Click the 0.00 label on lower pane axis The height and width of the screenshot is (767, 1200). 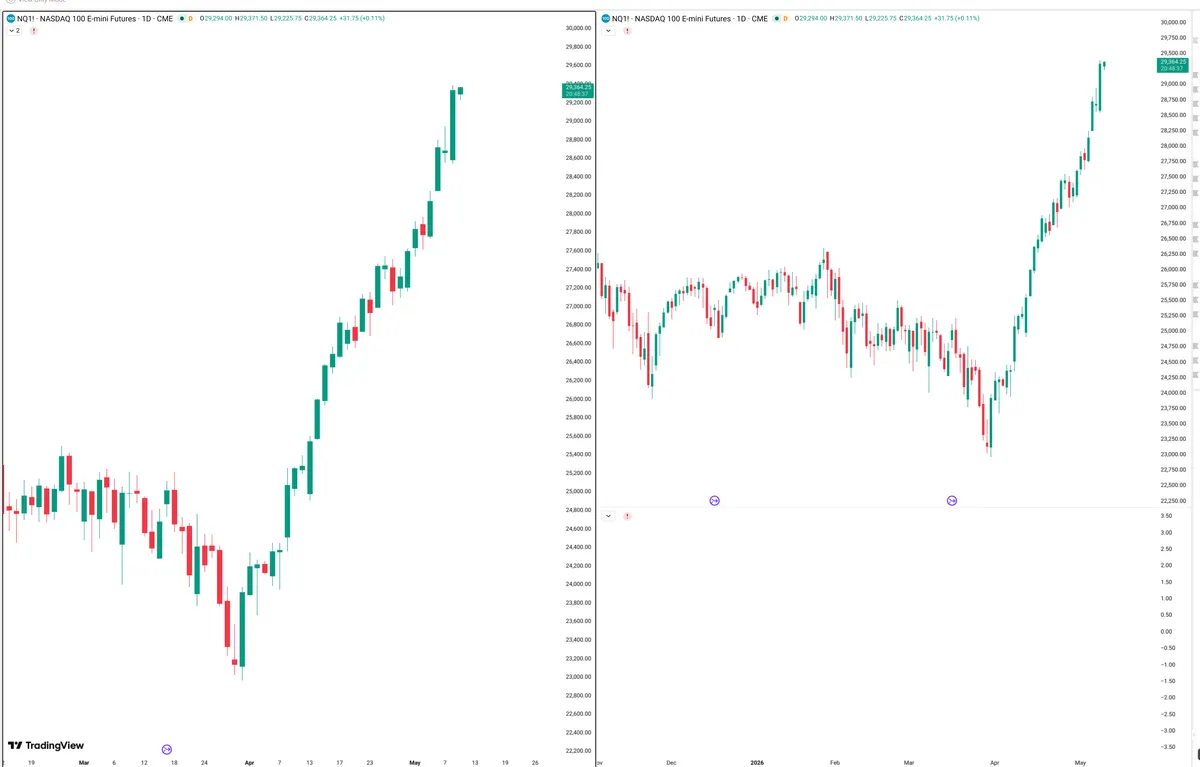click(1167, 631)
